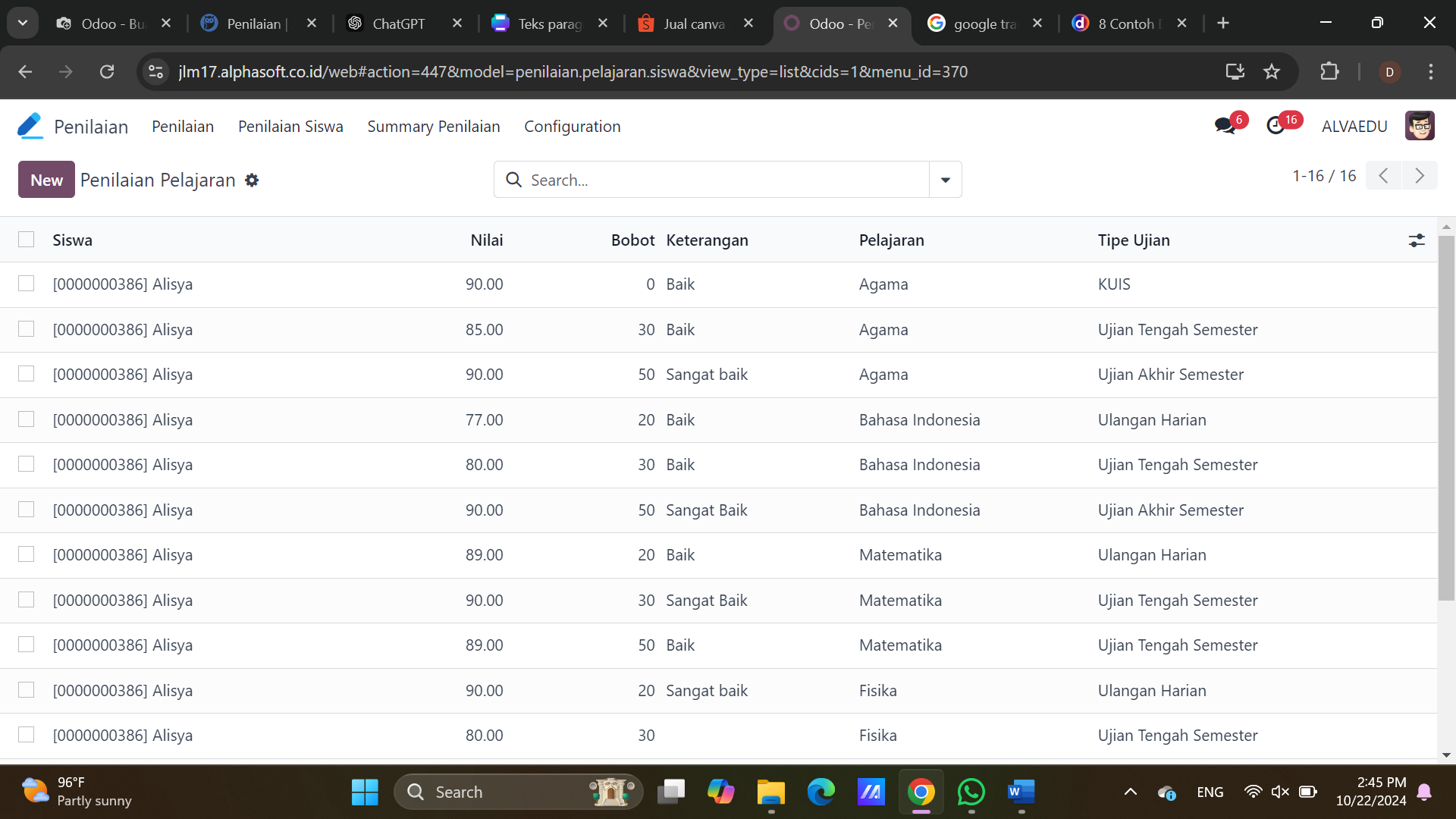Image resolution: width=1456 pixels, height=819 pixels.
Task: Click the Penilaian pencil app icon
Action: (30, 126)
